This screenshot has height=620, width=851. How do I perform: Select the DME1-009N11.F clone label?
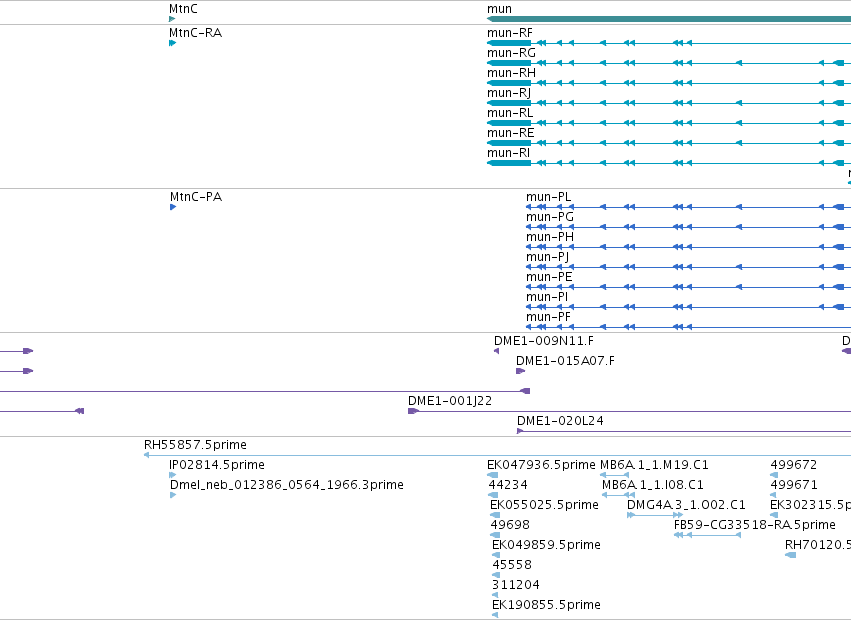tap(544, 341)
